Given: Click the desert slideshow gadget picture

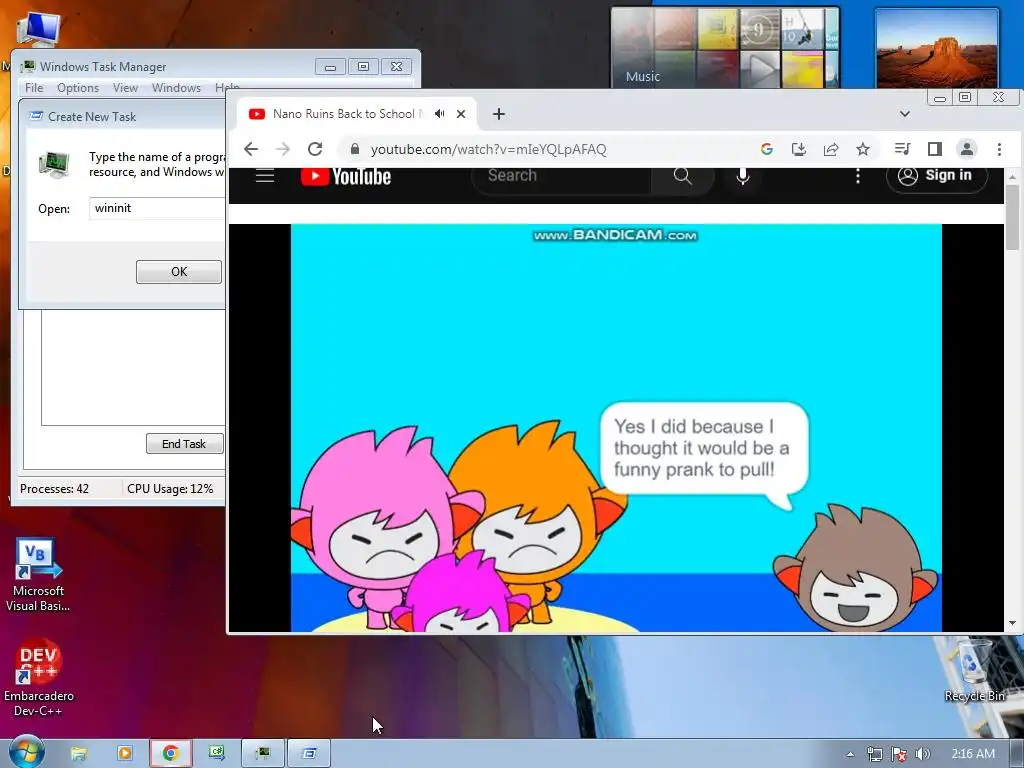Looking at the screenshot, I should [937, 49].
